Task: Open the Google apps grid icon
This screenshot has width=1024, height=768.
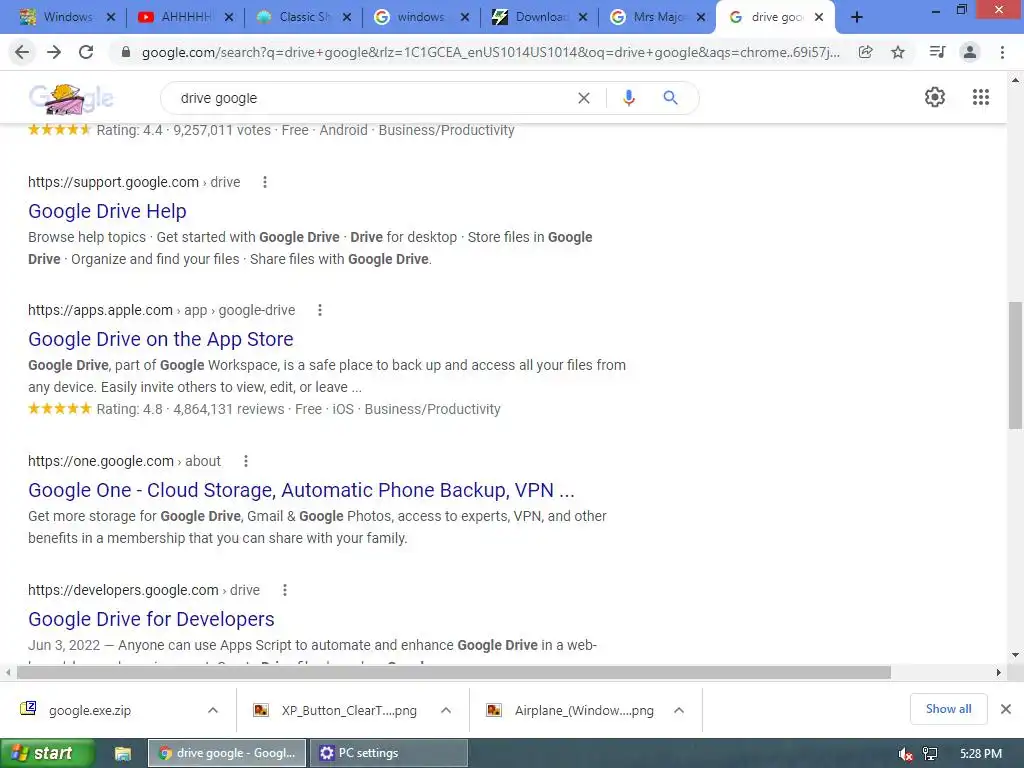Action: point(981,97)
